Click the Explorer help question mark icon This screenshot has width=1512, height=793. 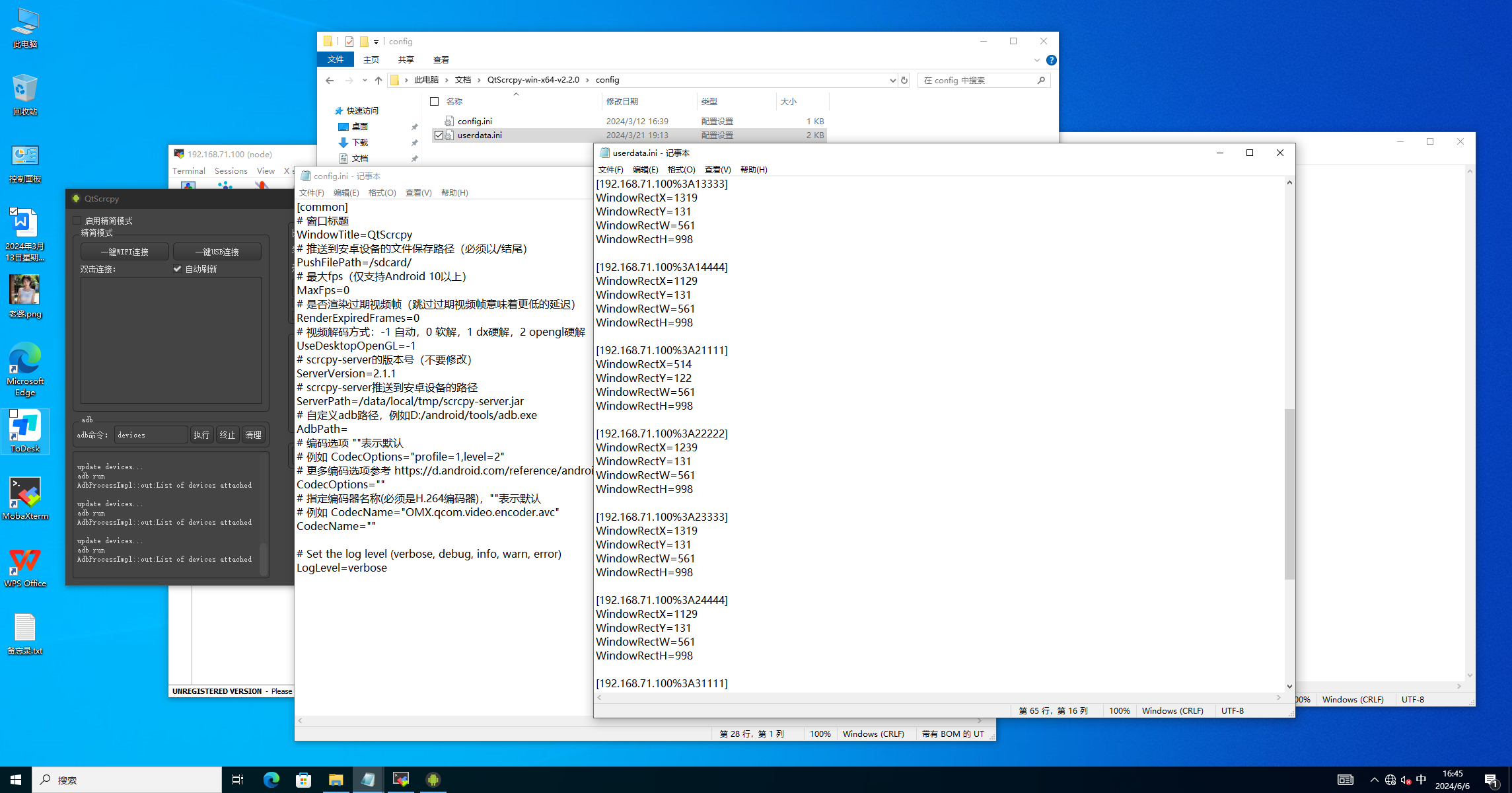point(1051,60)
